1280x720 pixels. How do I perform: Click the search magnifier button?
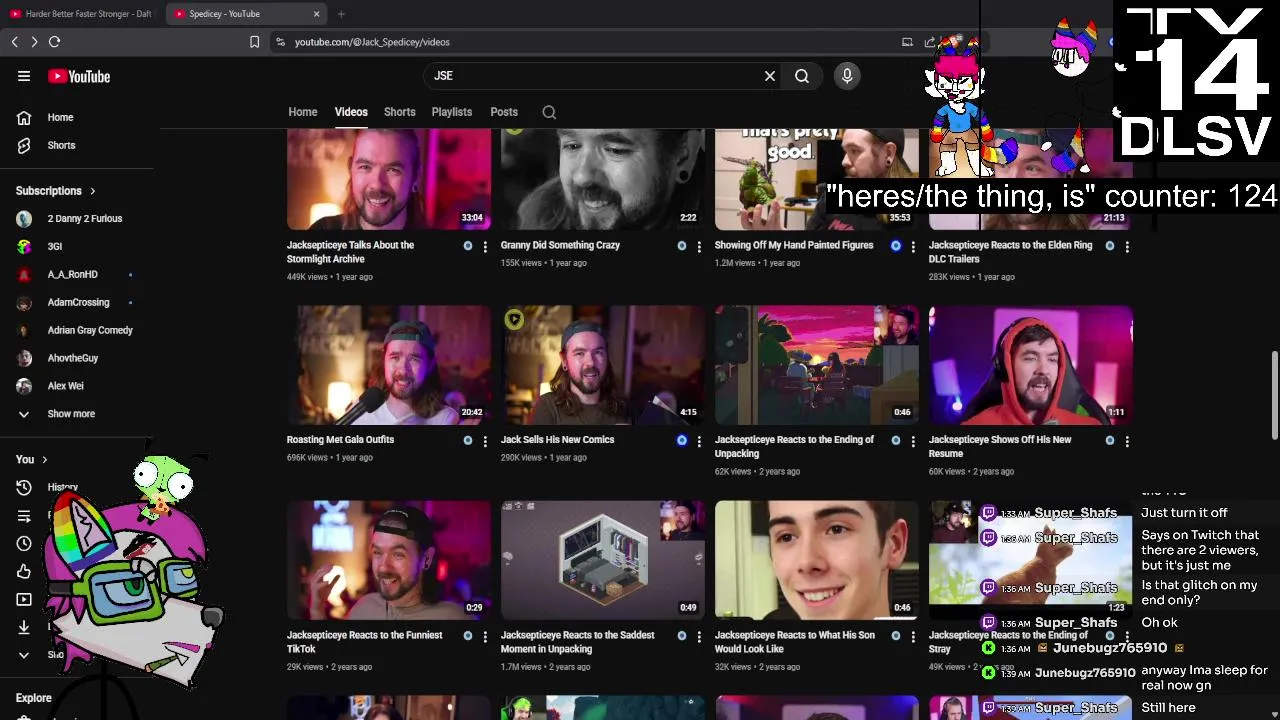(x=802, y=76)
